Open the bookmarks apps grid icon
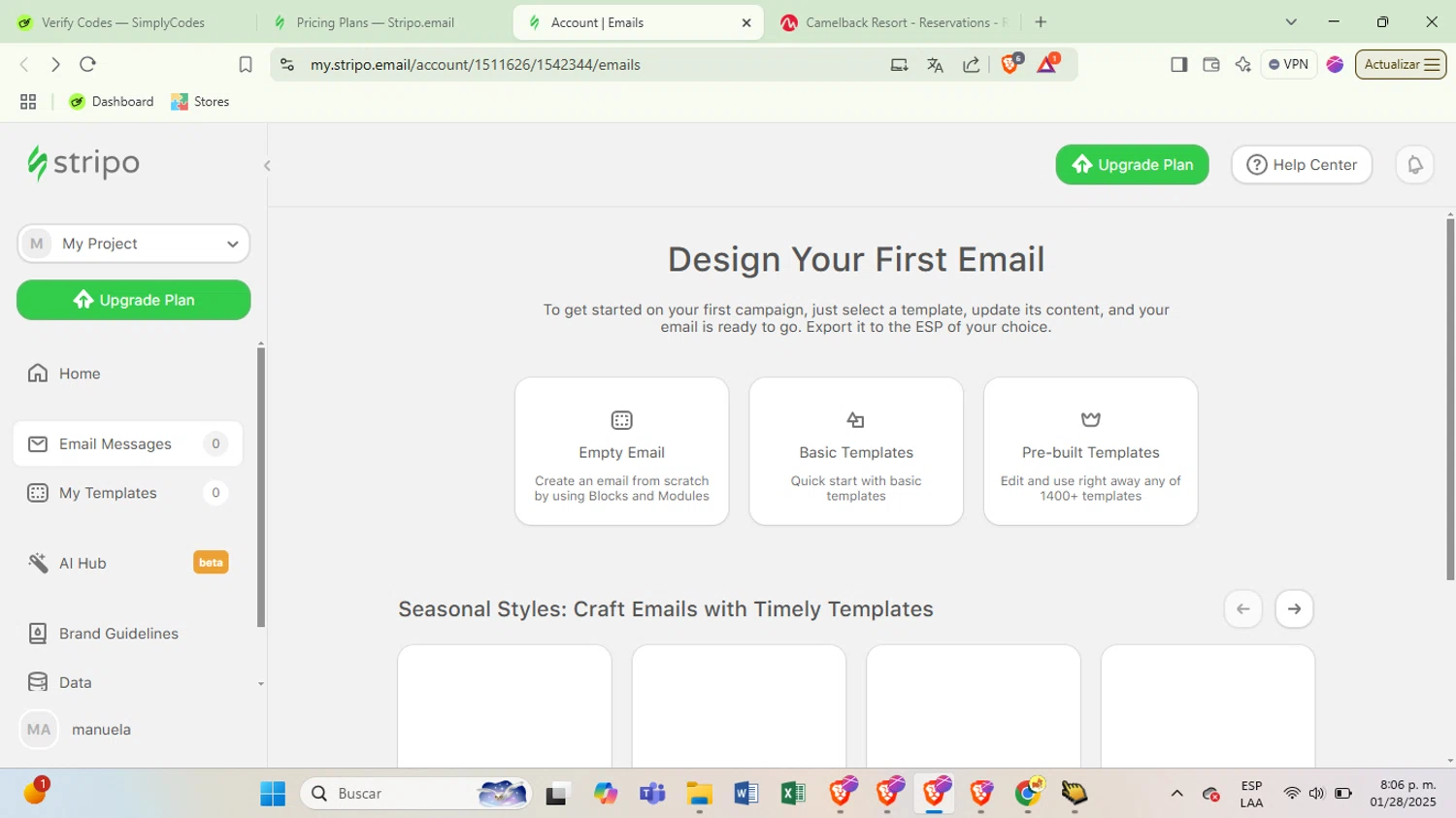1456x818 pixels. [x=28, y=102]
